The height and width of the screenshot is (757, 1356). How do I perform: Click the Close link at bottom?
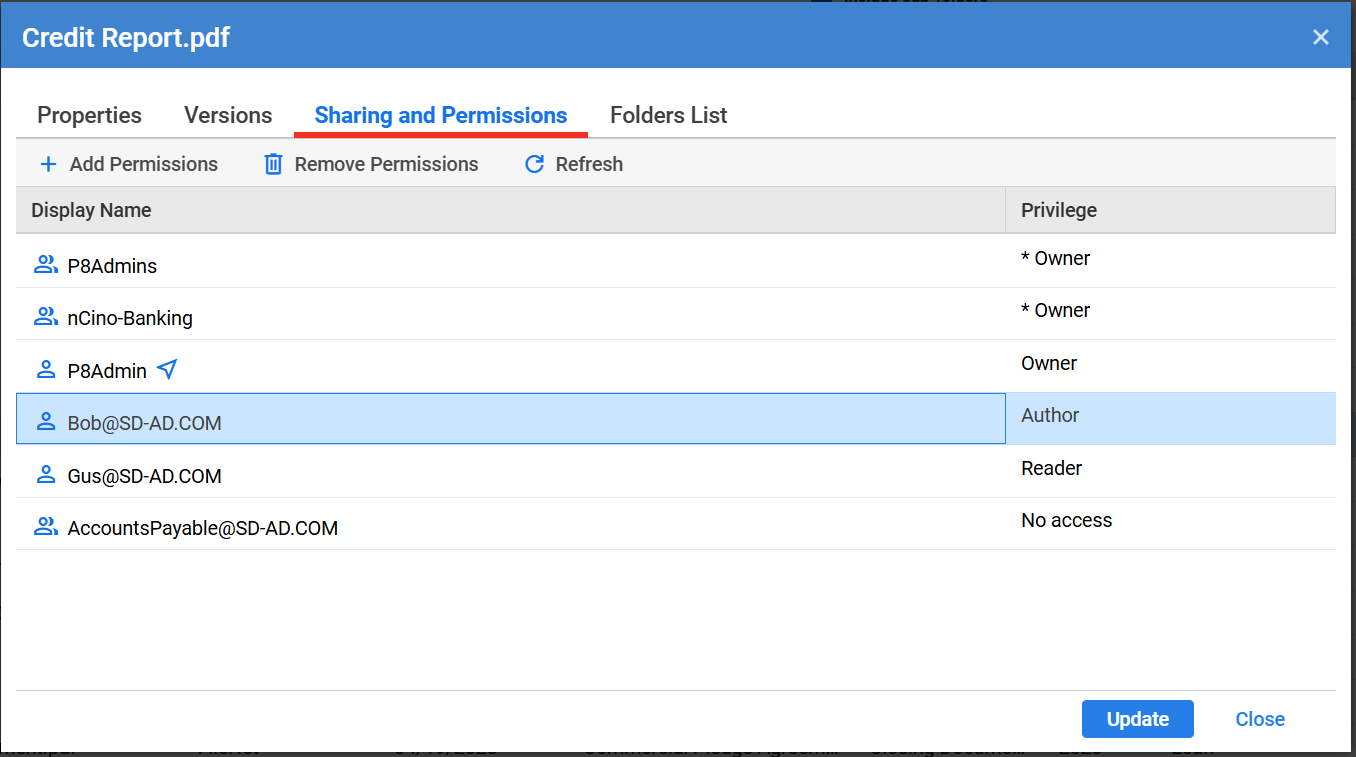1260,719
